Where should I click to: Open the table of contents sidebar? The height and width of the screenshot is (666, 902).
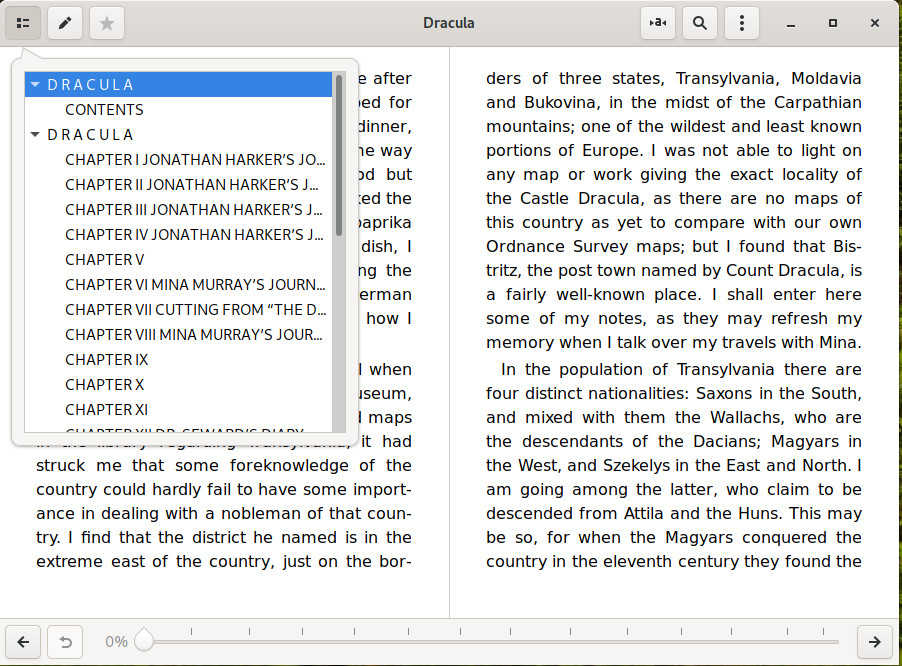point(22,22)
